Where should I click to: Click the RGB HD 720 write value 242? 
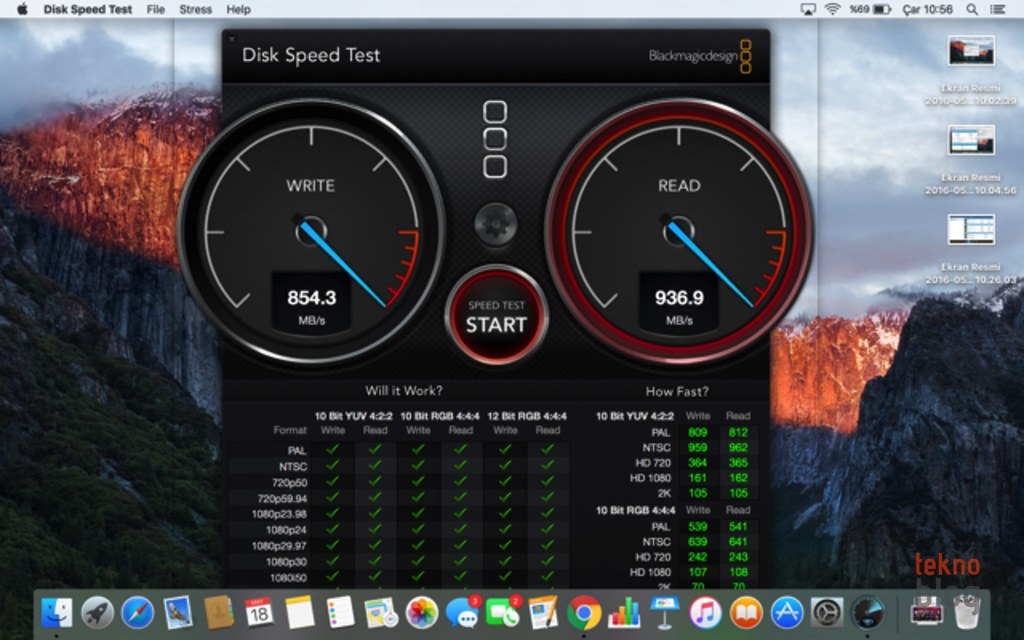click(697, 557)
